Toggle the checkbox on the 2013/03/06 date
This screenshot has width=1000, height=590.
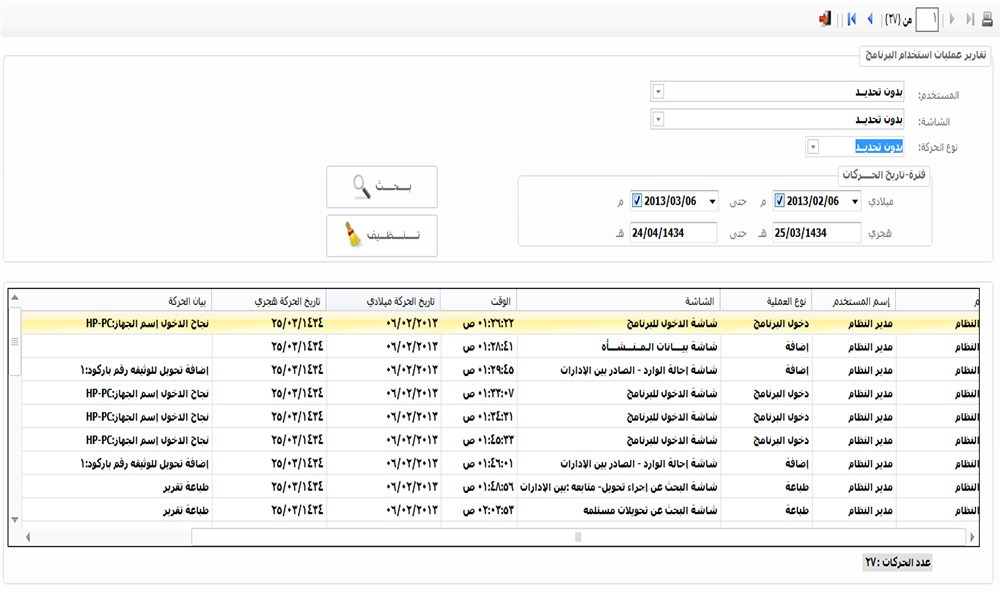637,201
